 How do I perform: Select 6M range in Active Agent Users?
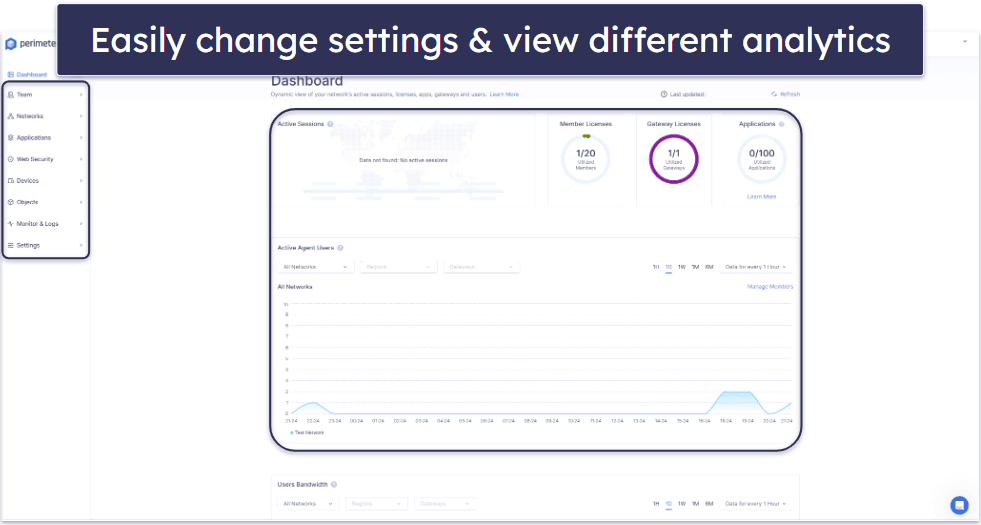coord(709,267)
